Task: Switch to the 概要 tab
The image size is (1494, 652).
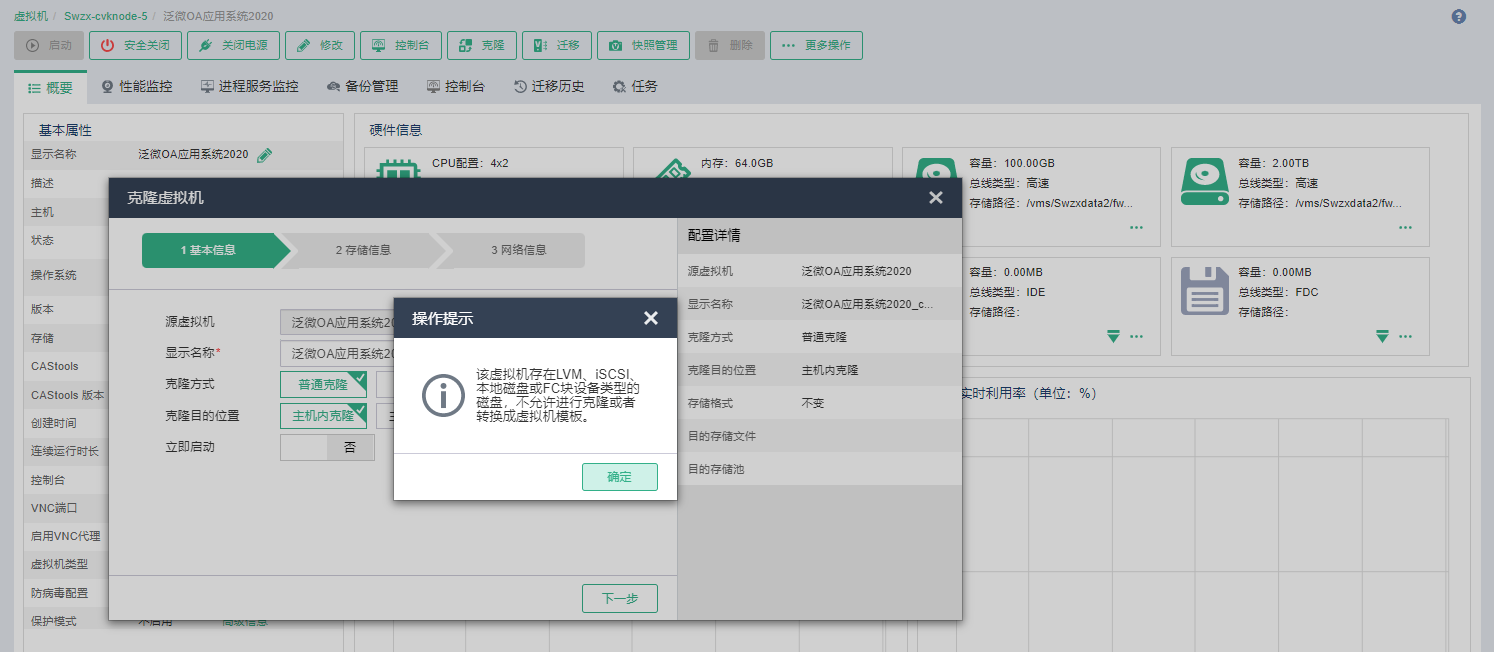Action: click(x=50, y=87)
